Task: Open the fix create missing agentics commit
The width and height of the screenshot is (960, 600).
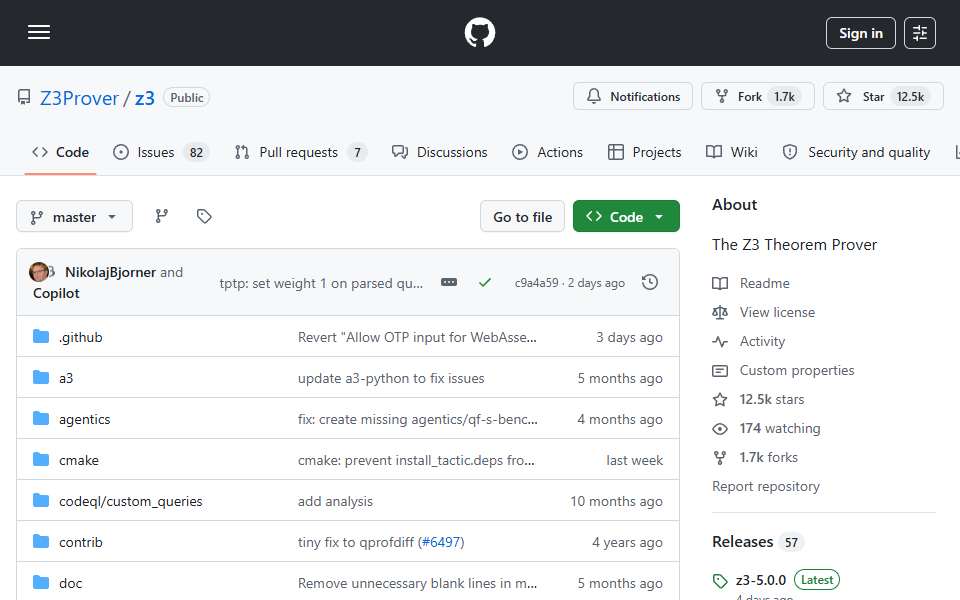Action: 418,419
